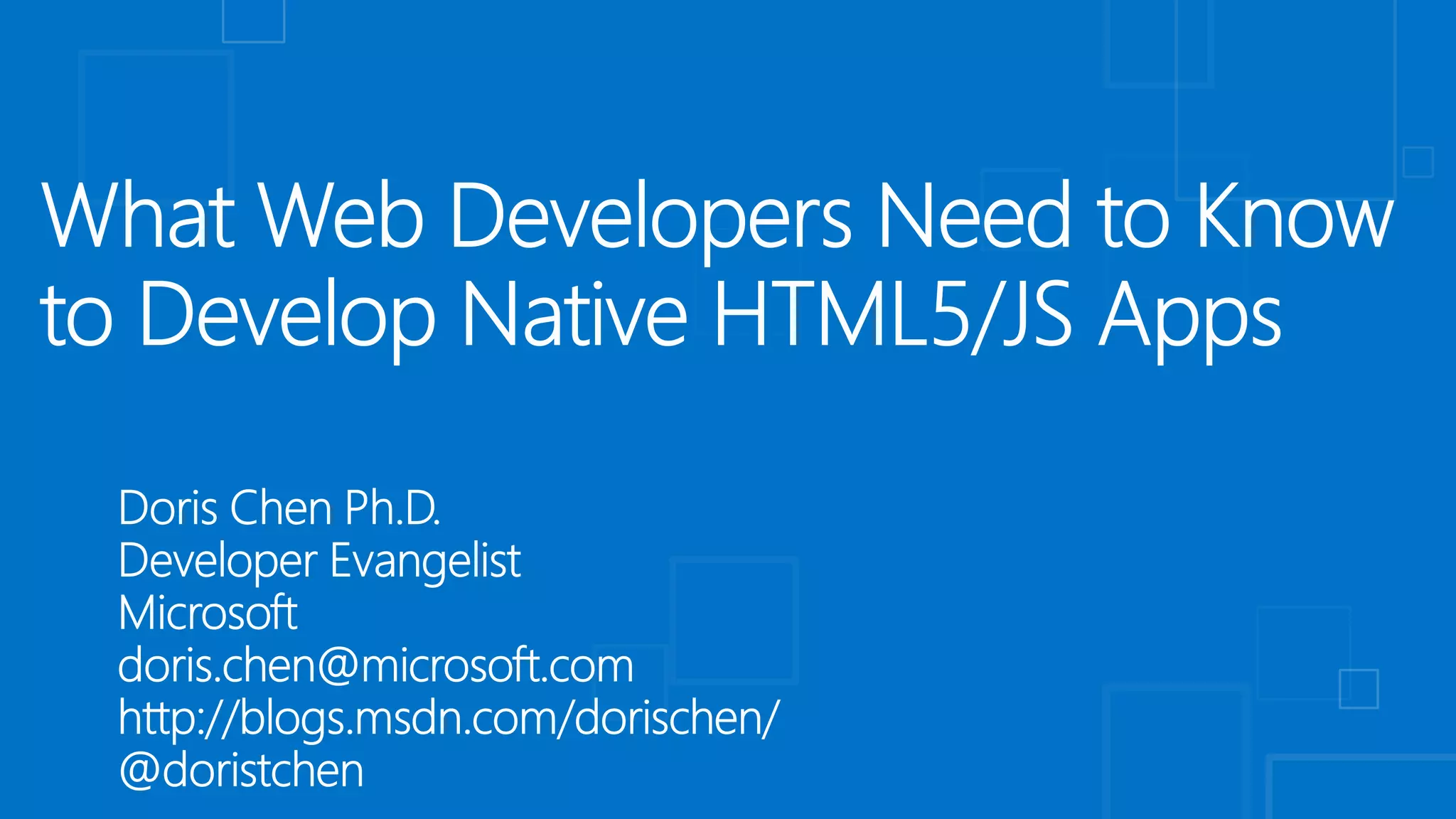Image resolution: width=1456 pixels, height=819 pixels.
Task: Open the blogs.msdn.com/dorischen blog URL
Action: (x=448, y=718)
